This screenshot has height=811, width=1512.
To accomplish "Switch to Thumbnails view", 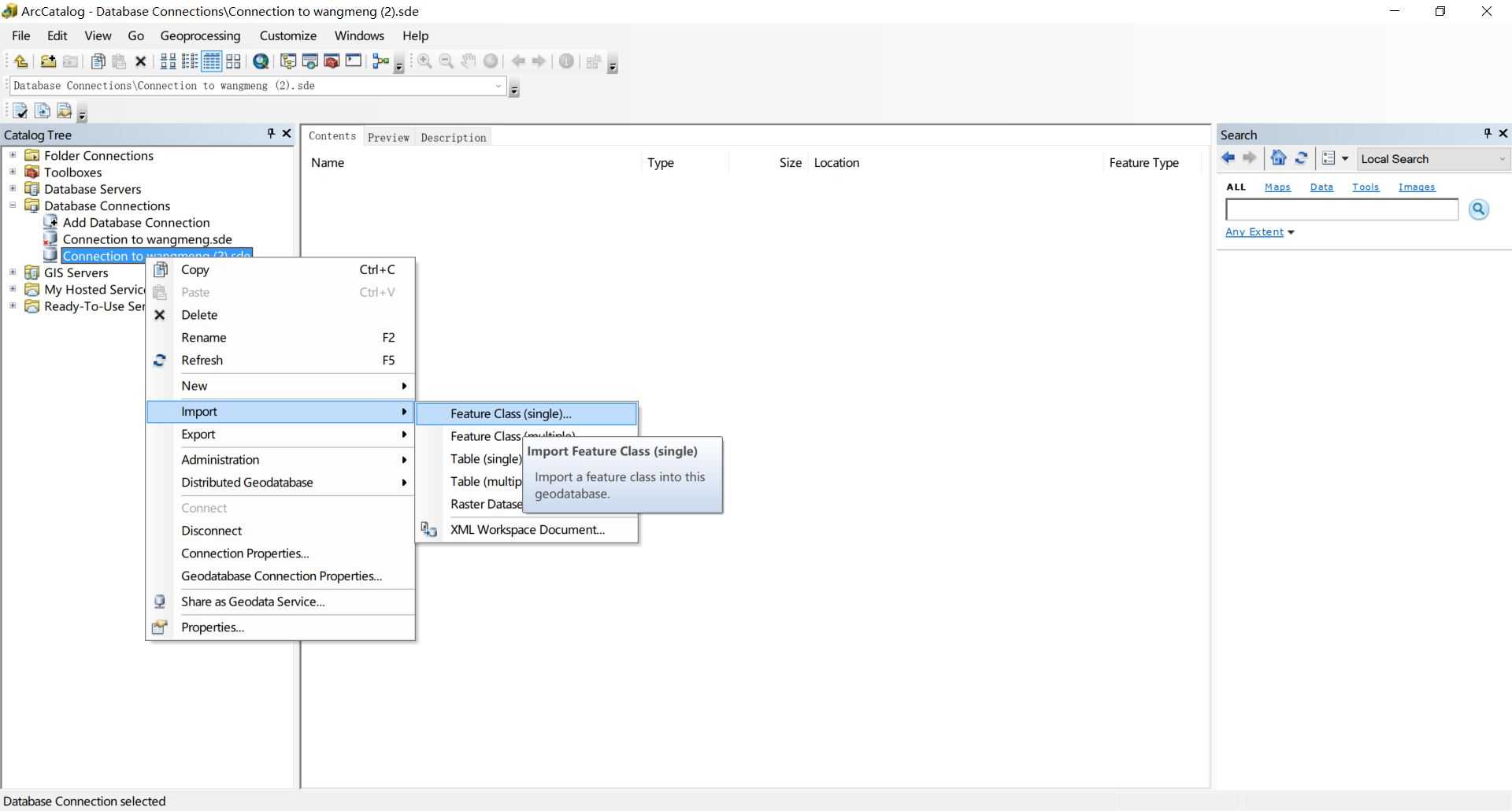I will point(233,61).
